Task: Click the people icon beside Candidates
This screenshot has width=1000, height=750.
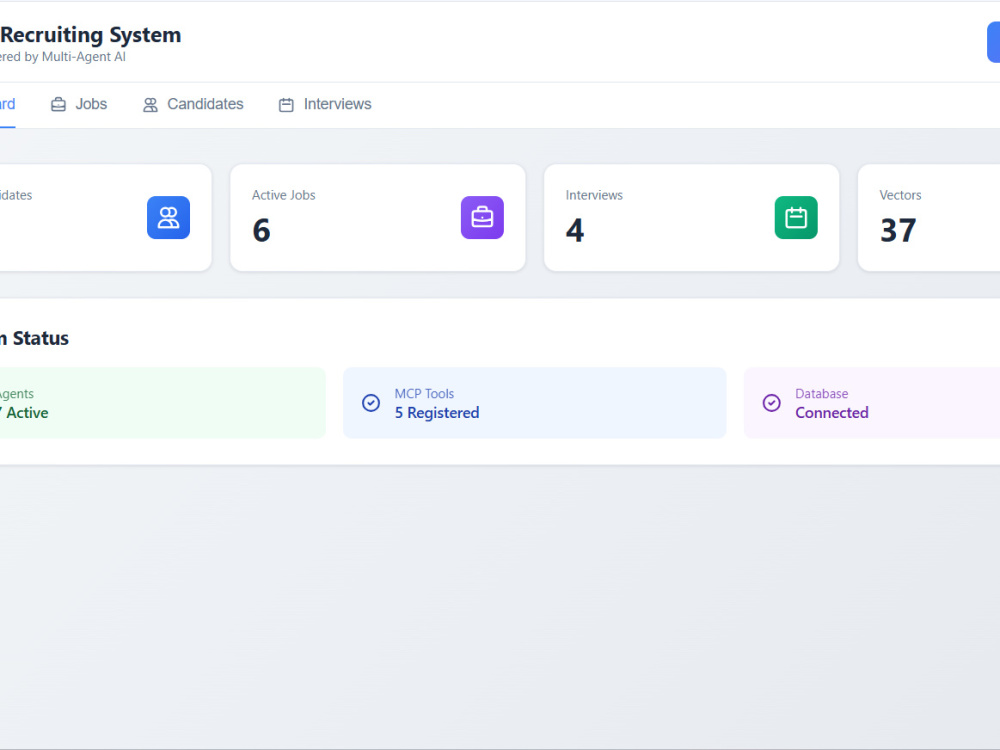Action: click(150, 105)
